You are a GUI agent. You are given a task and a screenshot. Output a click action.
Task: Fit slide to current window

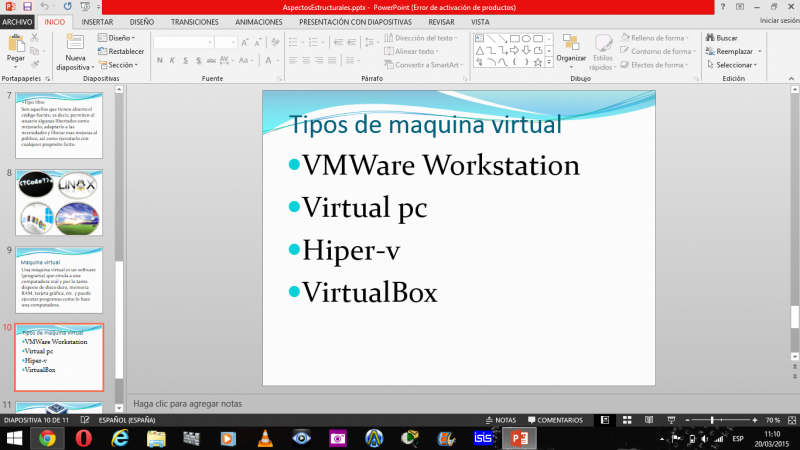792,420
